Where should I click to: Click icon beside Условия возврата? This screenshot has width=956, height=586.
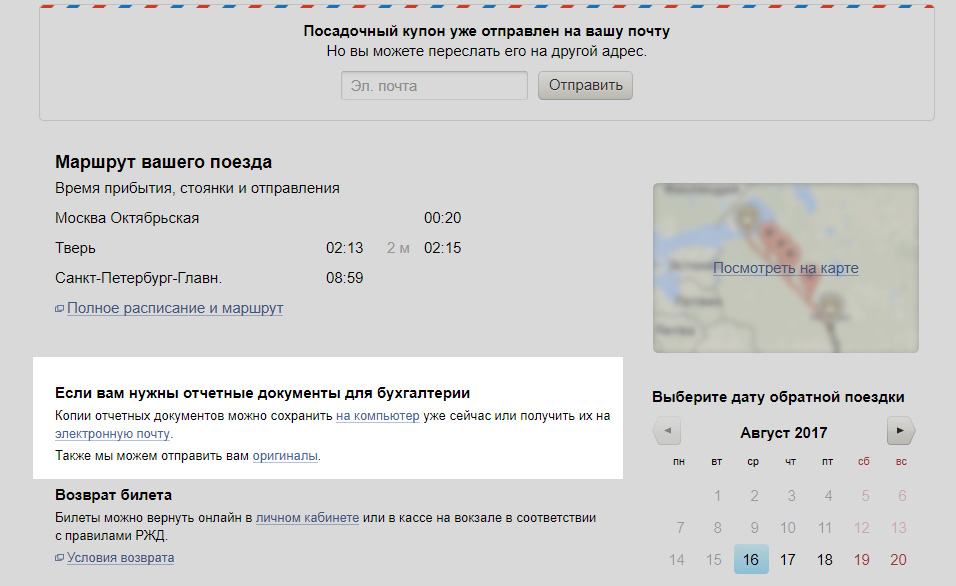point(60,558)
